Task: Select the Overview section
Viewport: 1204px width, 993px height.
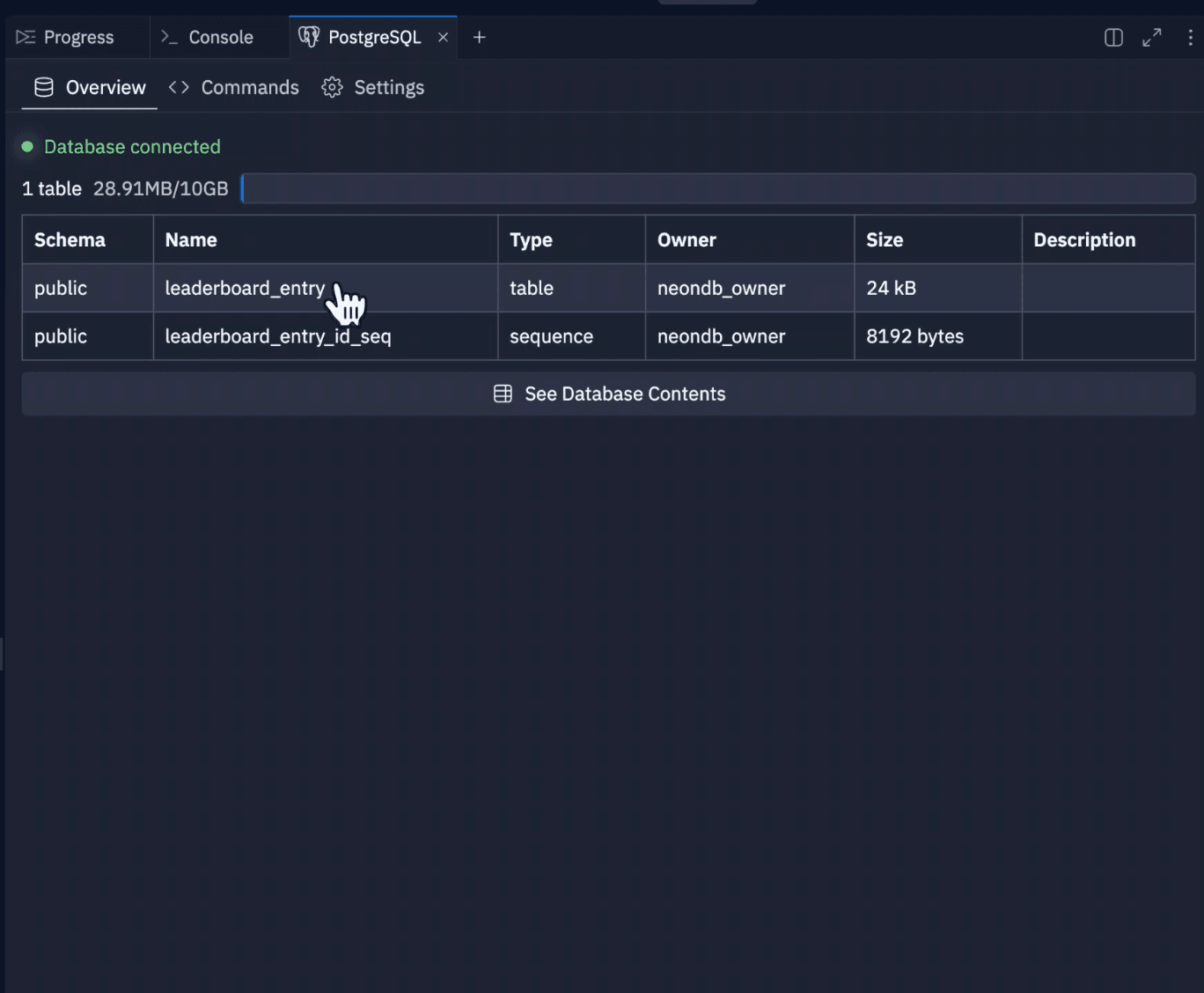Action: coord(105,87)
